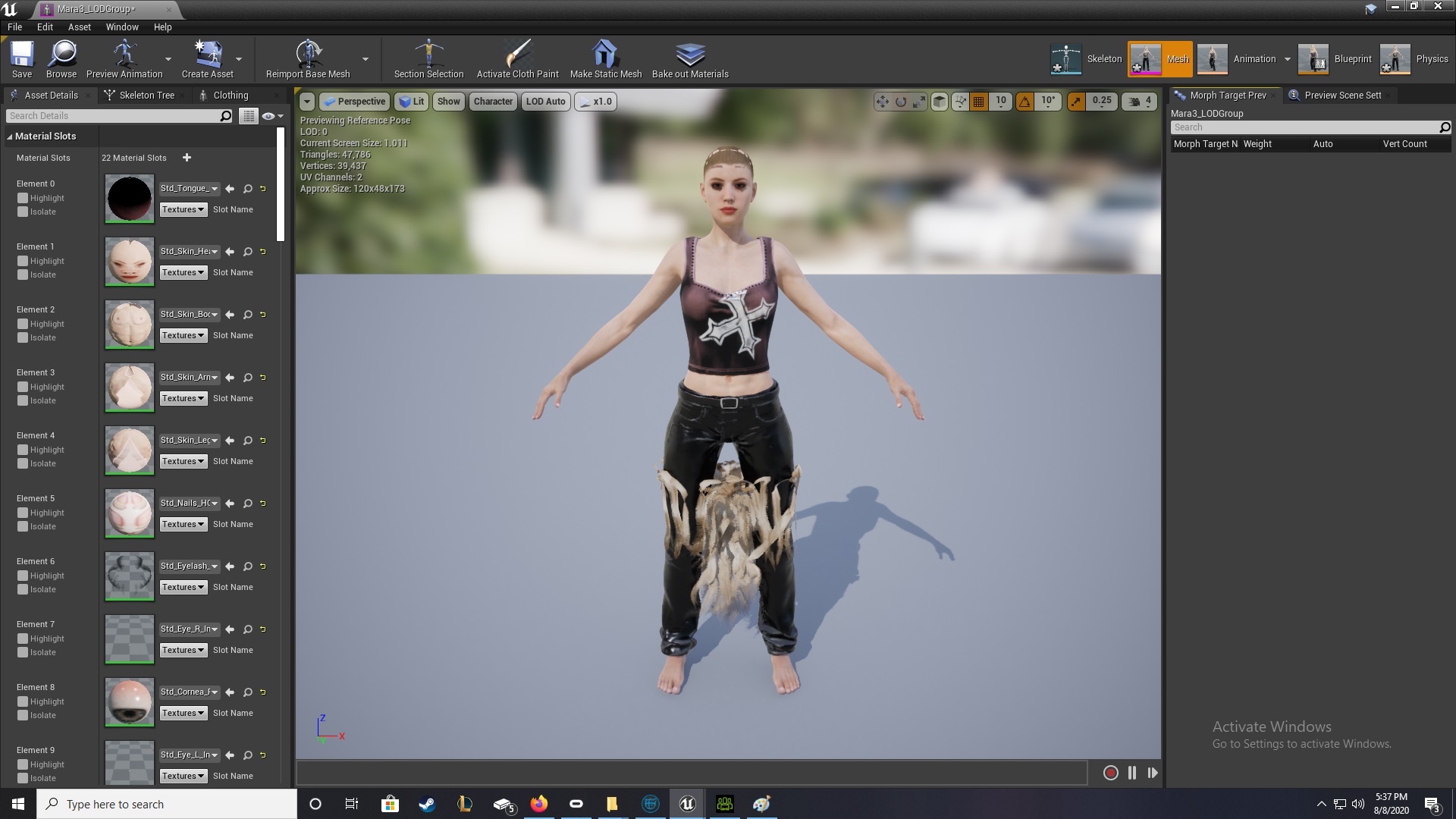Toggle scale snapping in the viewport
Viewport: 1456px width, 819px height.
[x=1076, y=102]
